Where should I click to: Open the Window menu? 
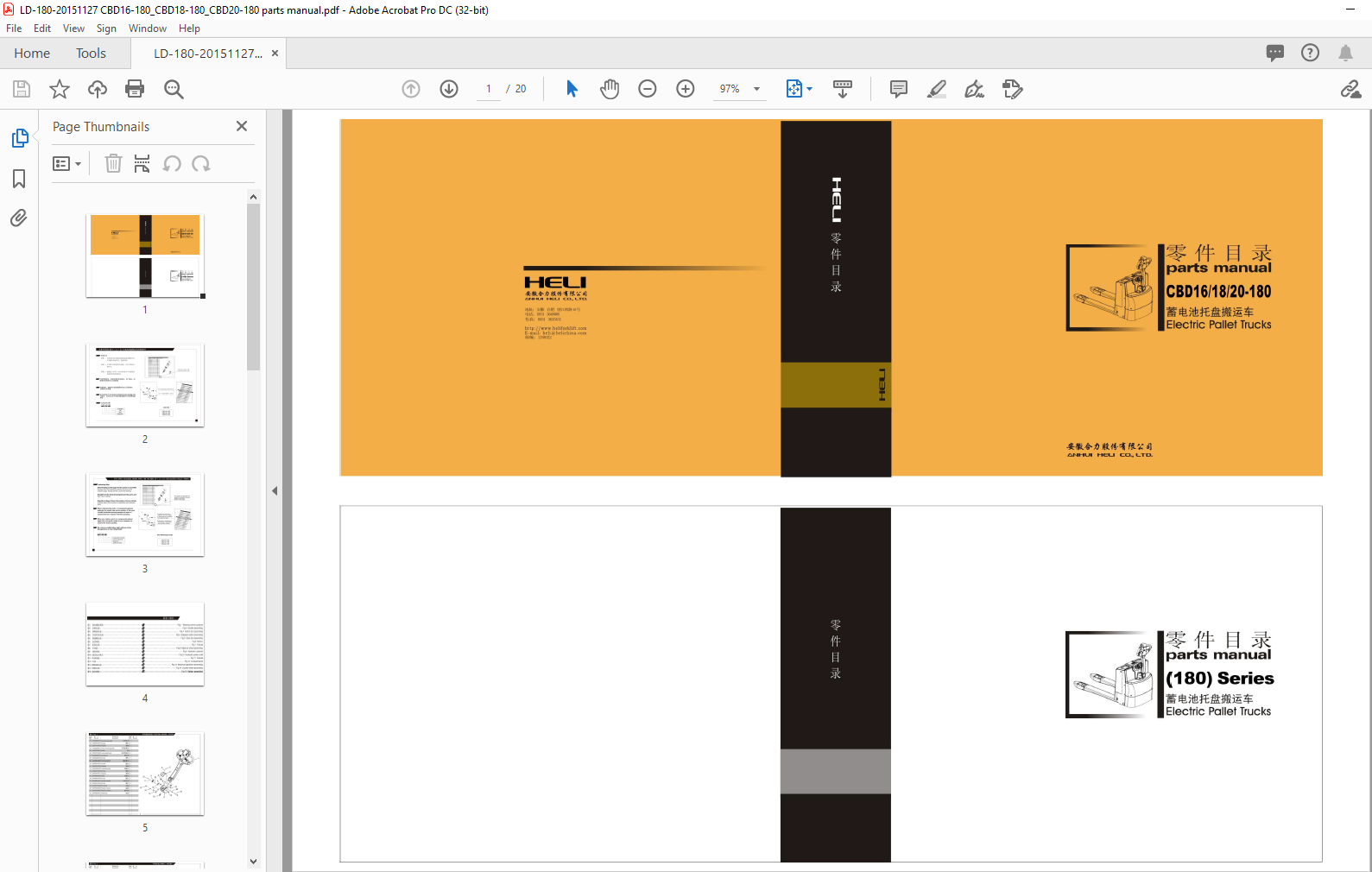pyautogui.click(x=148, y=28)
